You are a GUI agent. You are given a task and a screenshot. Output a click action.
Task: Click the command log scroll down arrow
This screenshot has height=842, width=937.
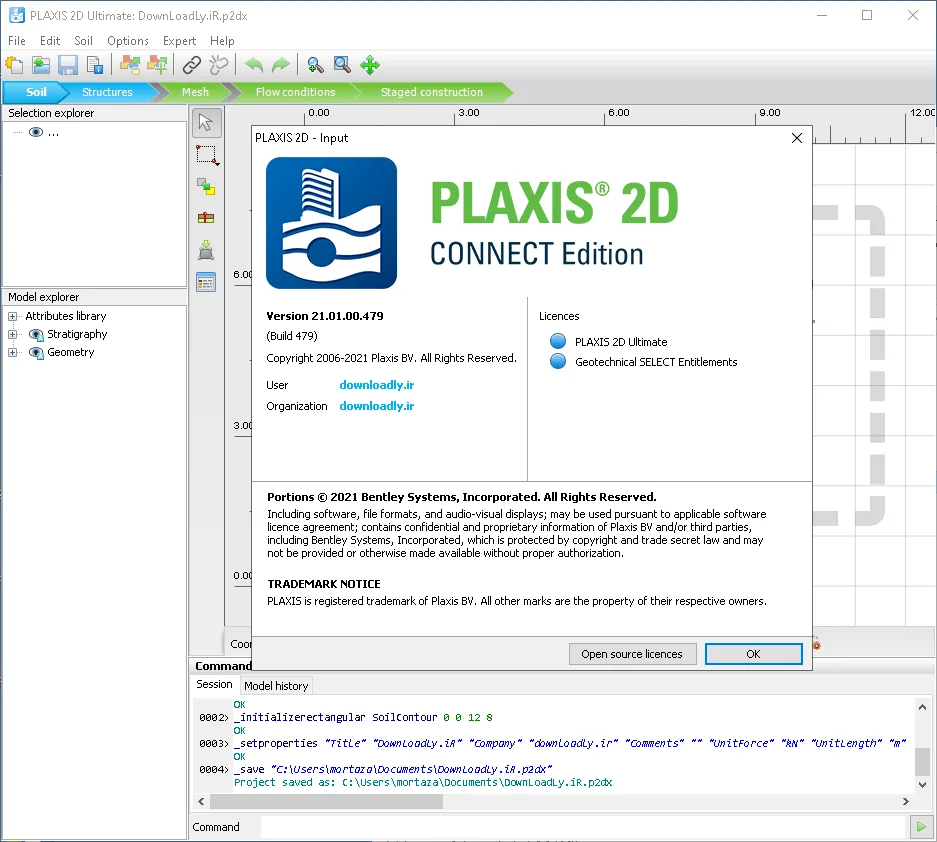coord(923,785)
